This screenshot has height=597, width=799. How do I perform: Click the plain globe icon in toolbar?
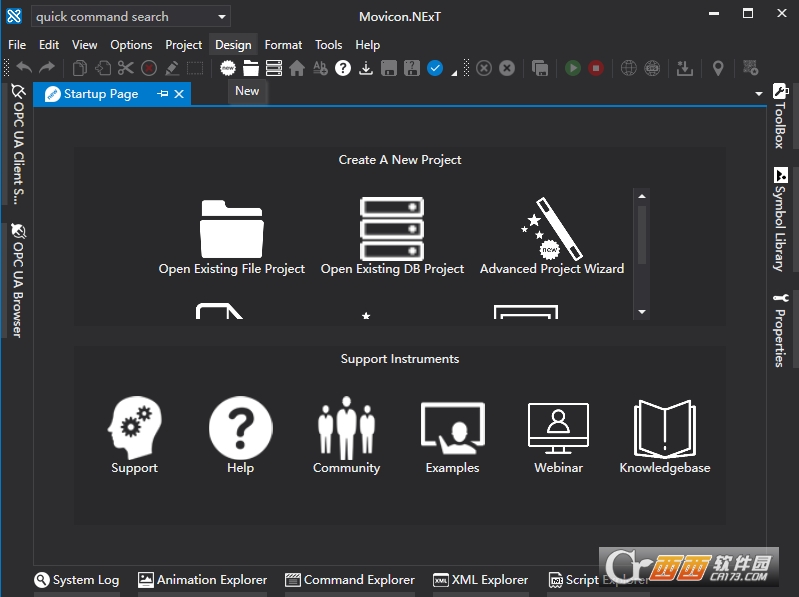point(629,68)
